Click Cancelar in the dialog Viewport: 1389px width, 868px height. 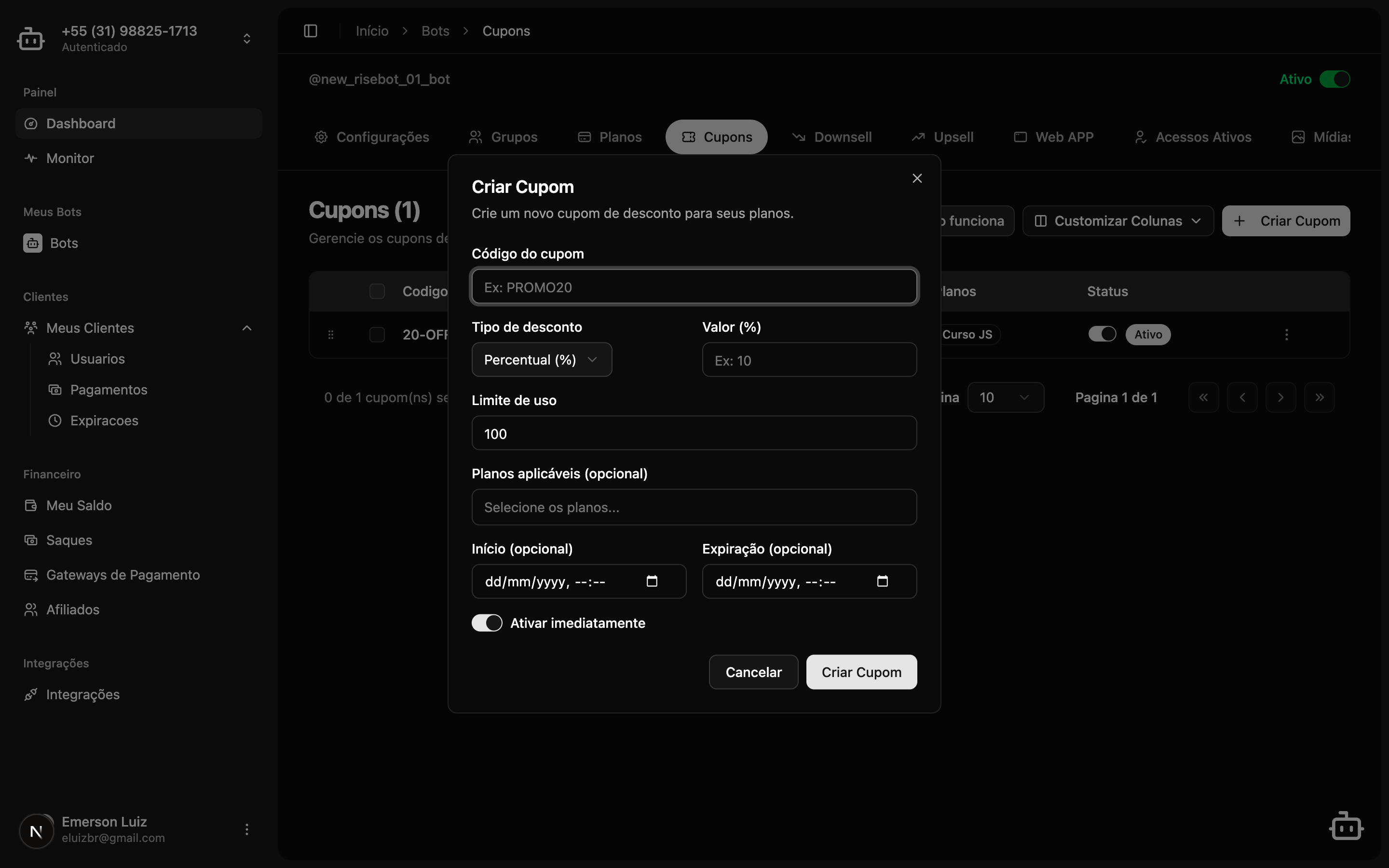(x=754, y=672)
